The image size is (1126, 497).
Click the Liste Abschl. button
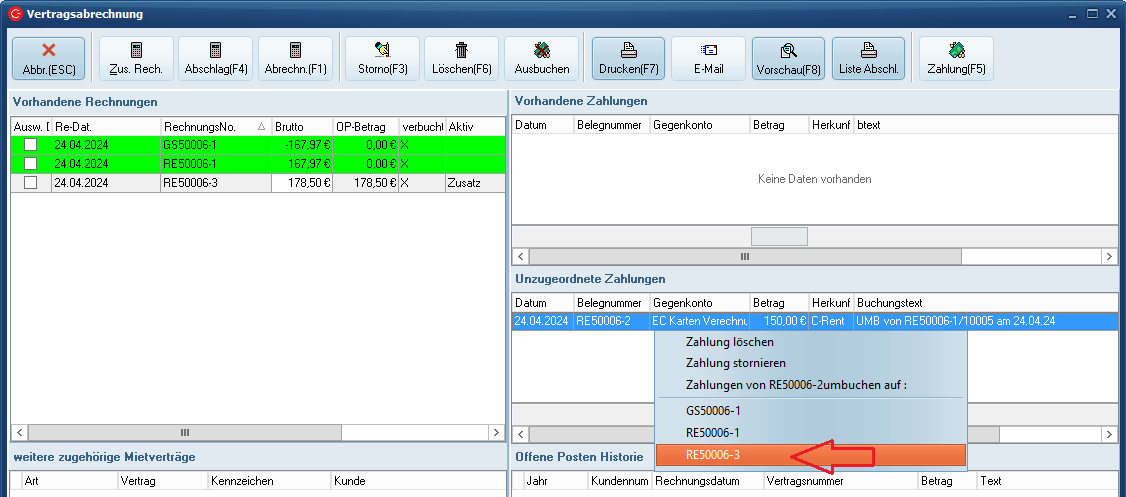[868, 59]
